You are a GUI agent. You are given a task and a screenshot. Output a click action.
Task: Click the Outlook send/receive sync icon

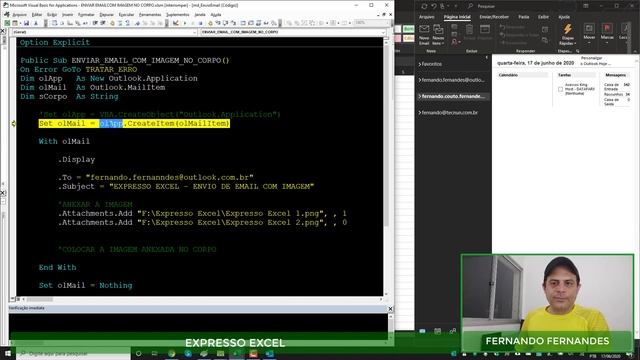click(424, 6)
